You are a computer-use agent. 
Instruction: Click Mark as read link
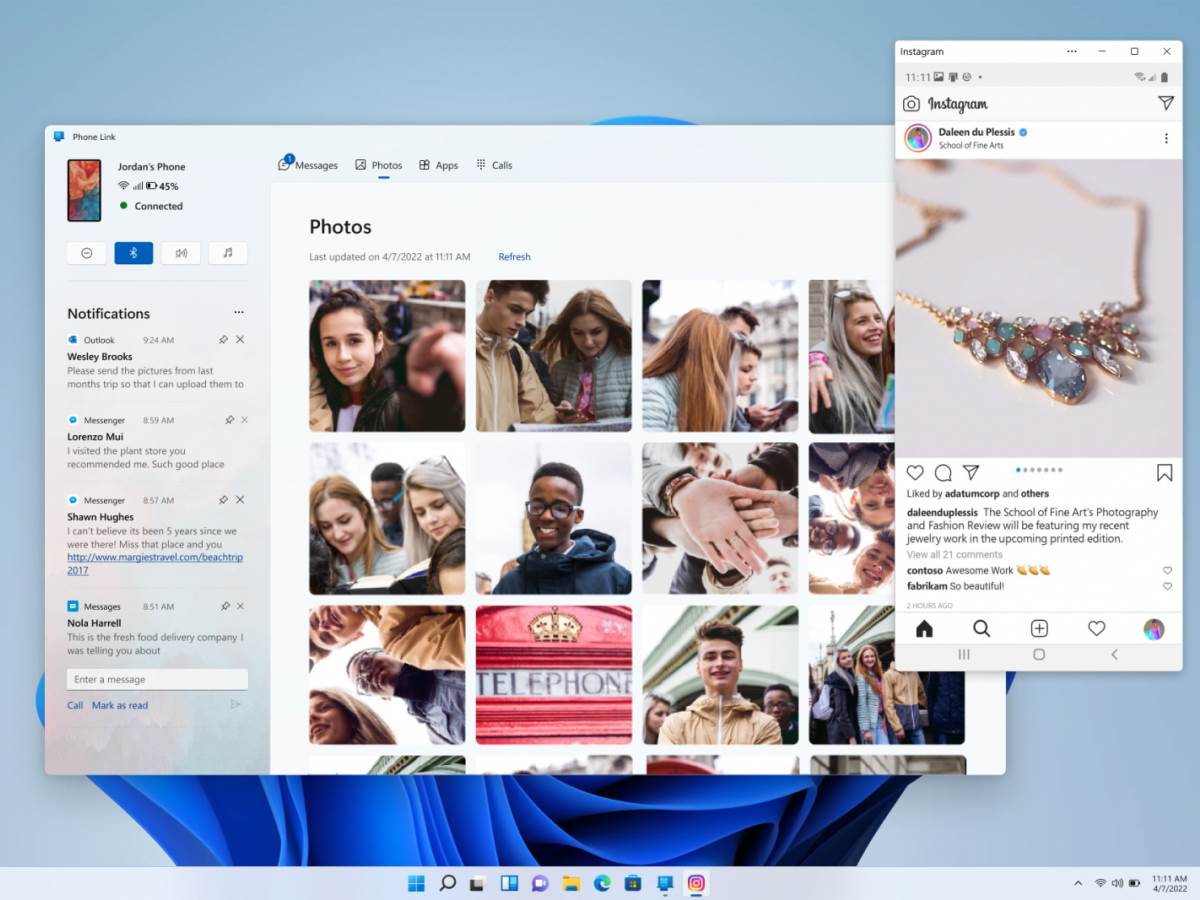[x=120, y=705]
